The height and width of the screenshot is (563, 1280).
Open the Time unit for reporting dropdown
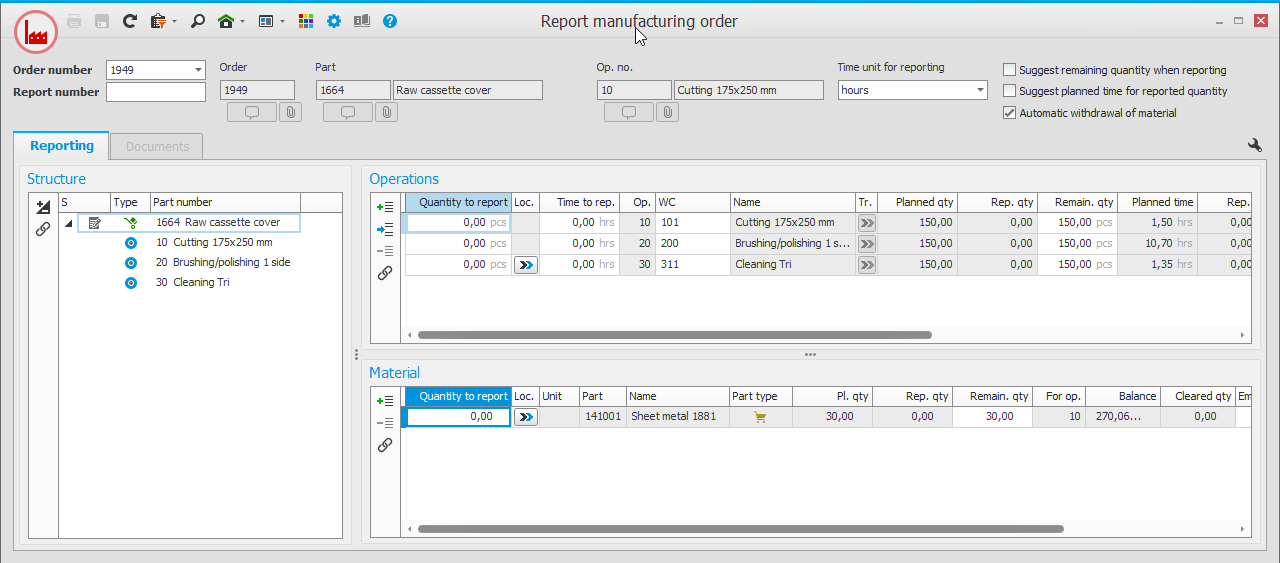pyautogui.click(x=980, y=90)
